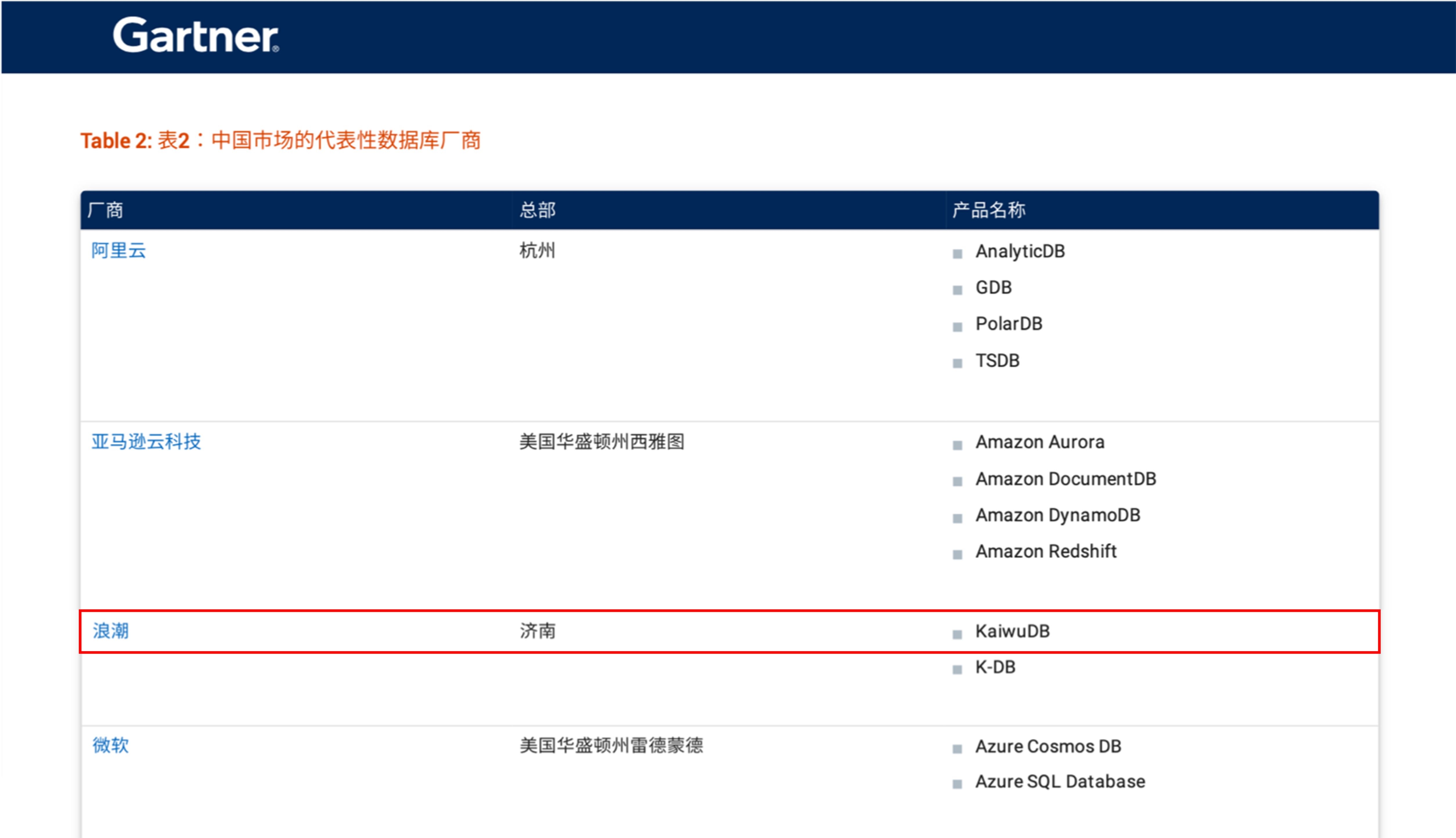Click the bullet next to Amazon DocumentDB
Image resolution: width=1456 pixels, height=838 pixels.
[957, 482]
